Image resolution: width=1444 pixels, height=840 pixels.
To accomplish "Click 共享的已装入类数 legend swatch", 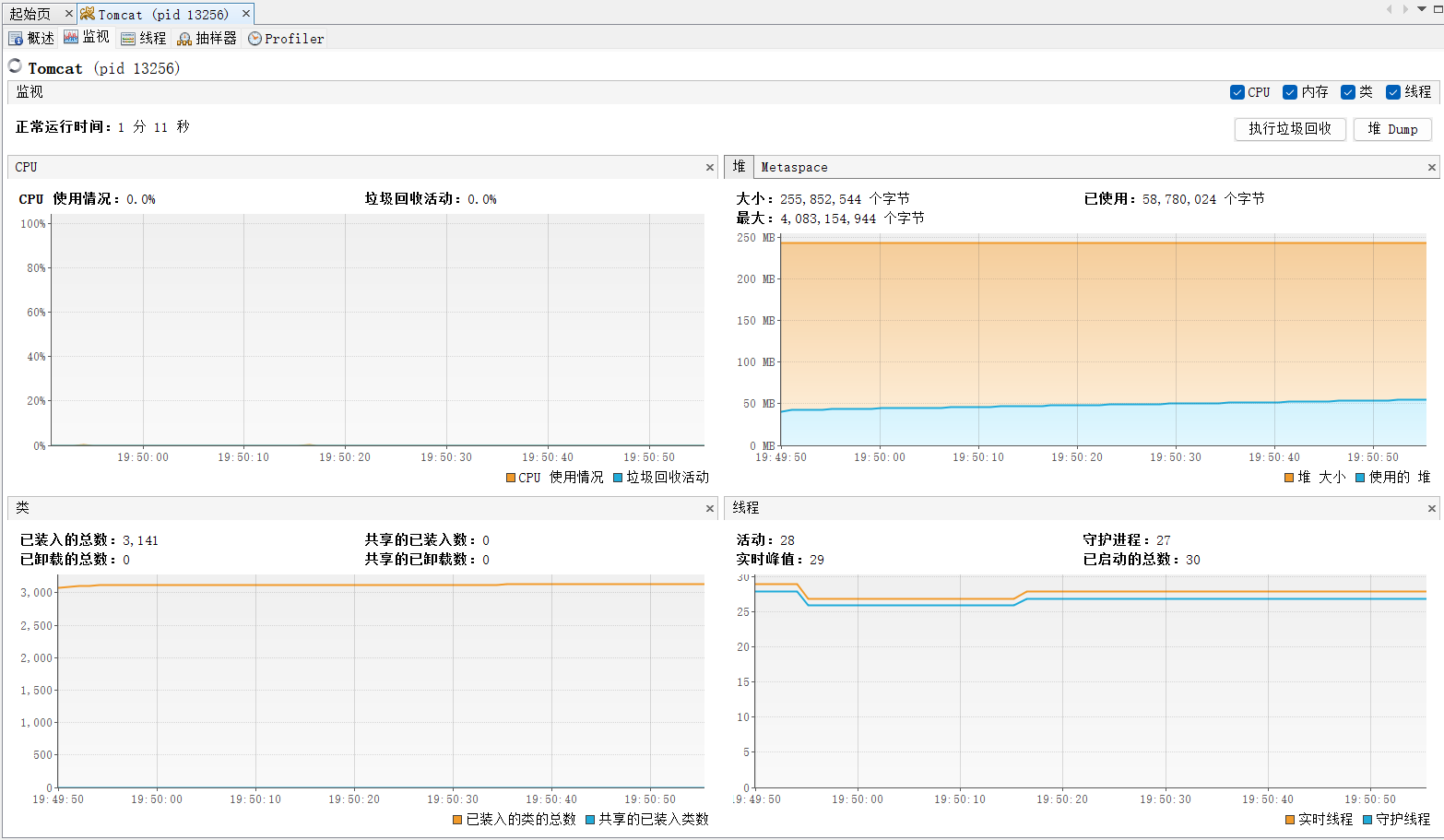I will [x=590, y=820].
